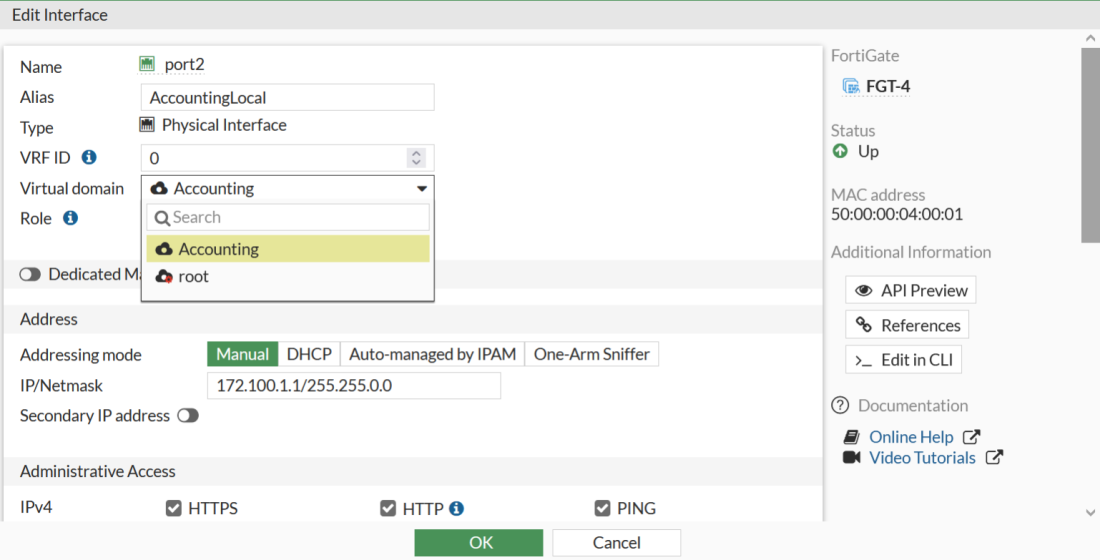The height and width of the screenshot is (560, 1100).
Task: Open the Online Help link
Action: 910,437
